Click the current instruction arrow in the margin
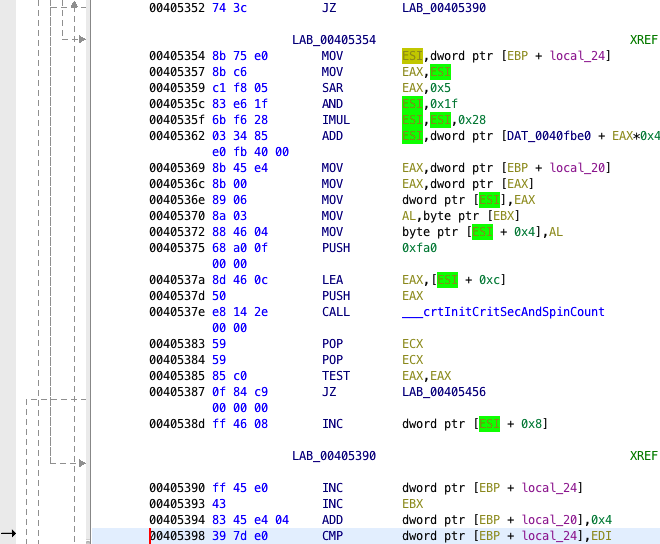This screenshot has width=660, height=544. (9, 536)
